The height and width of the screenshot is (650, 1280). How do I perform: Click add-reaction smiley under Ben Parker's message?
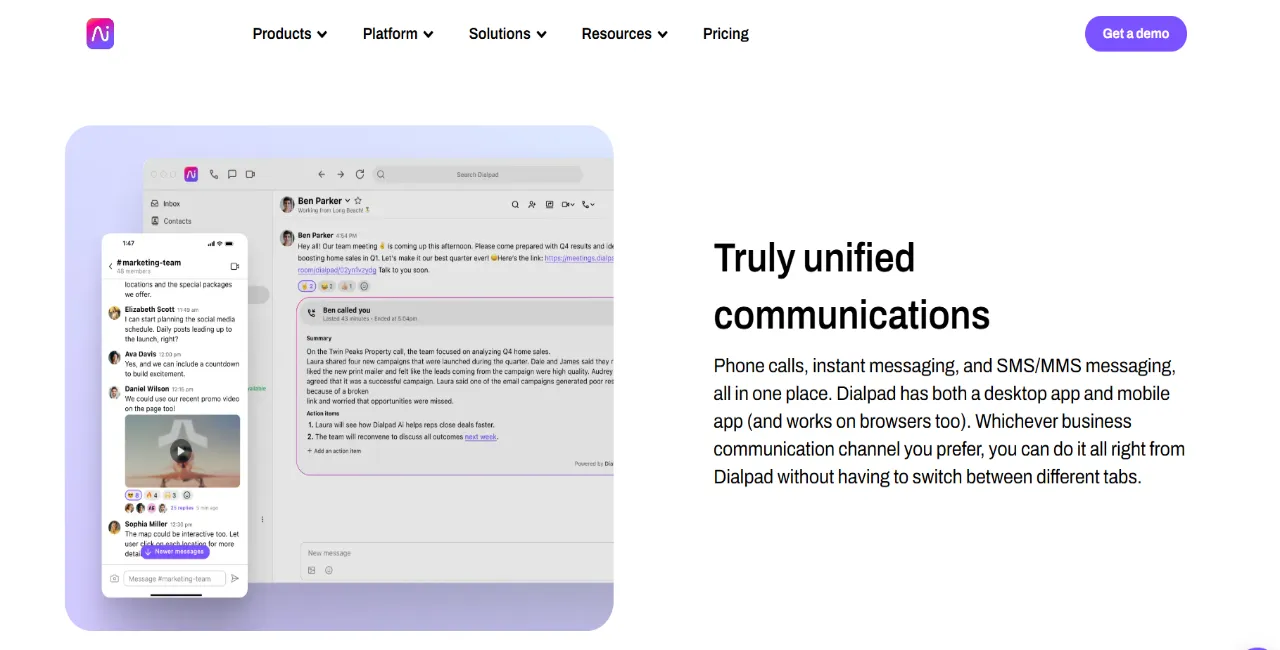pos(364,286)
